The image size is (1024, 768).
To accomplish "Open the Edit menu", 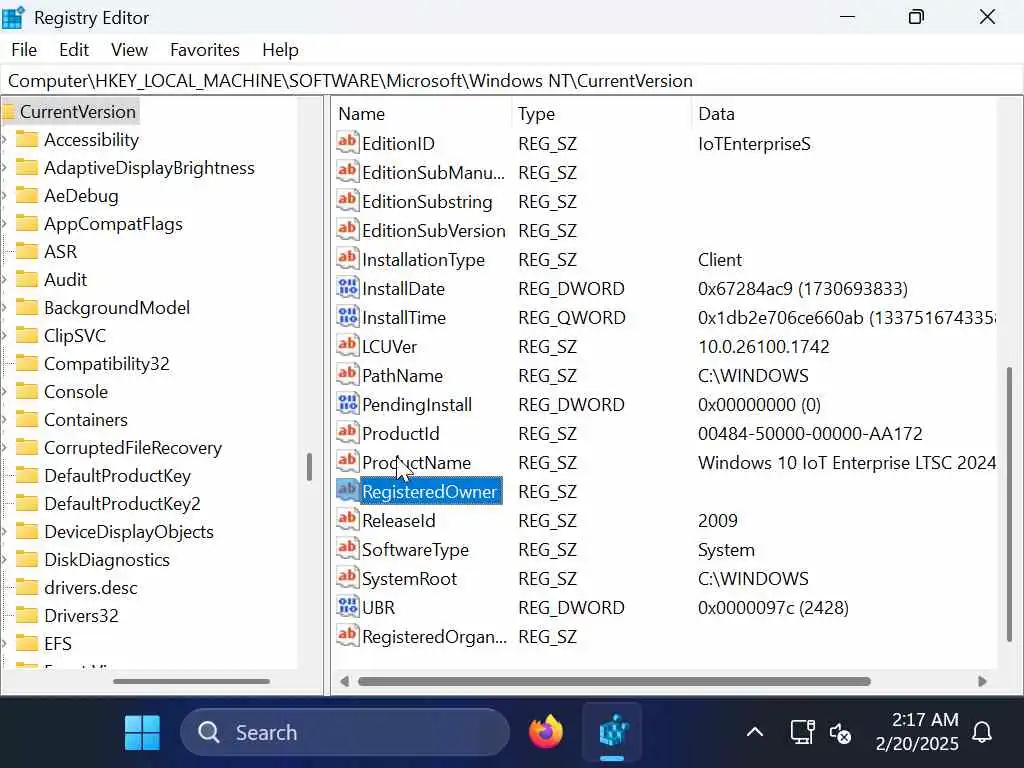I will point(74,50).
